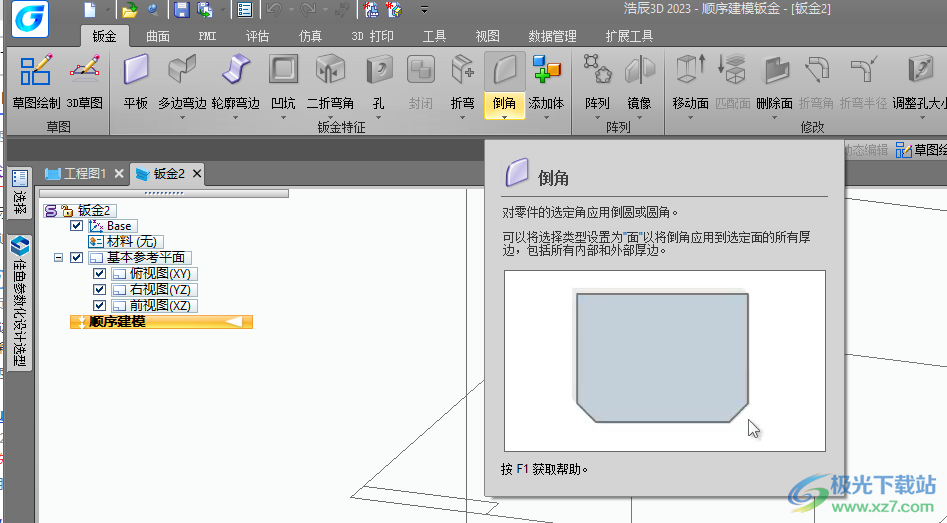Select the 多边弯边 flange tool
The height and width of the screenshot is (523, 947).
[x=182, y=82]
